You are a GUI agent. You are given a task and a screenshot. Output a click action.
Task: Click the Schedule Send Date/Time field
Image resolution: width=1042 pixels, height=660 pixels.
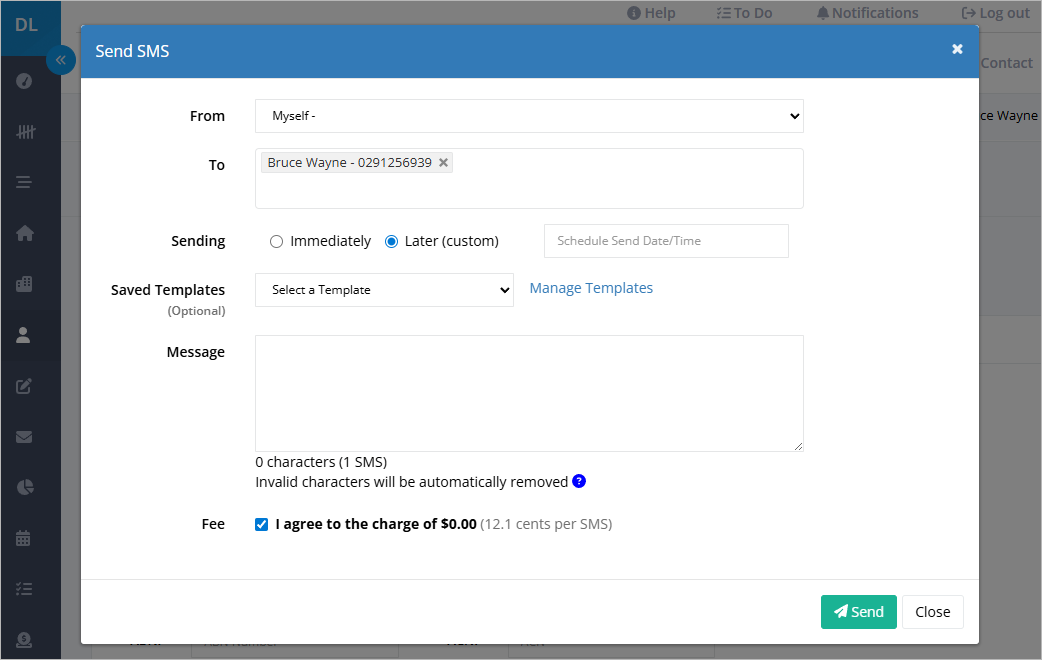pyautogui.click(x=666, y=241)
